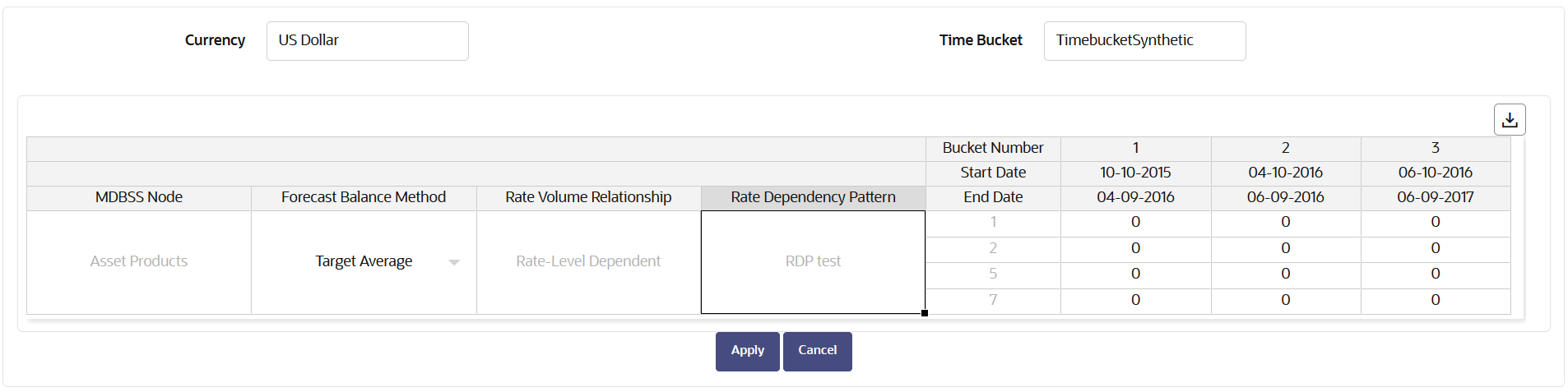Click the Currency input field
This screenshot has height=392, width=1568.
[x=367, y=41]
